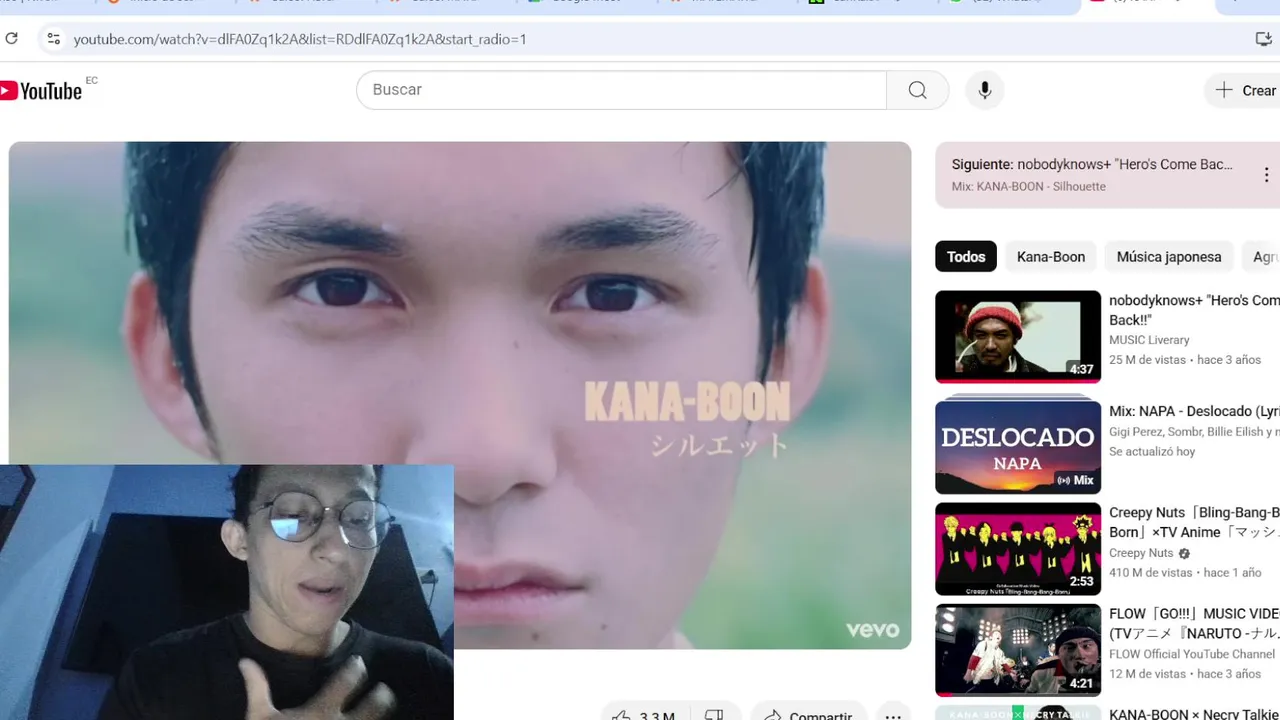1280x720 pixels.
Task: Open Creepy Nuts Bling-Bang-Bang-Born thumbnail
Action: (1018, 549)
